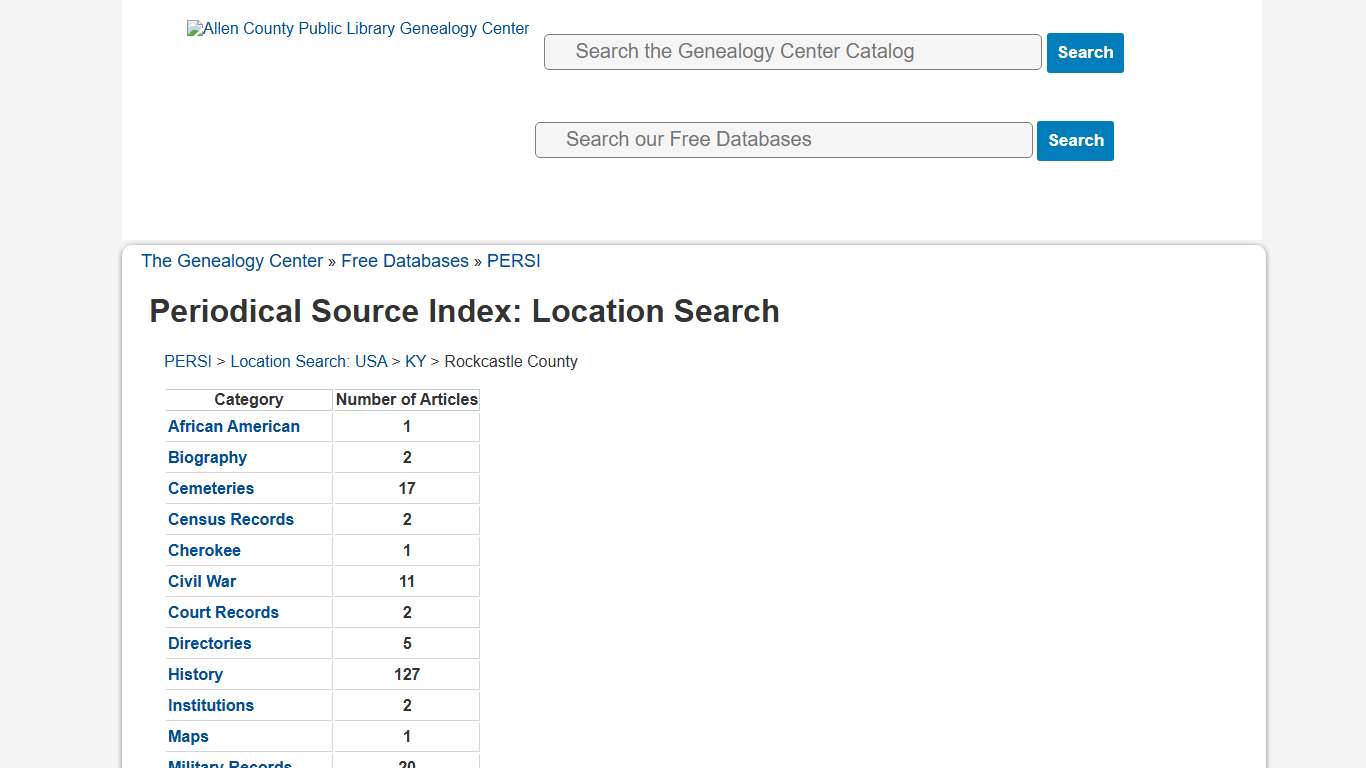
Task: Open Civil War articles
Action: (201, 581)
